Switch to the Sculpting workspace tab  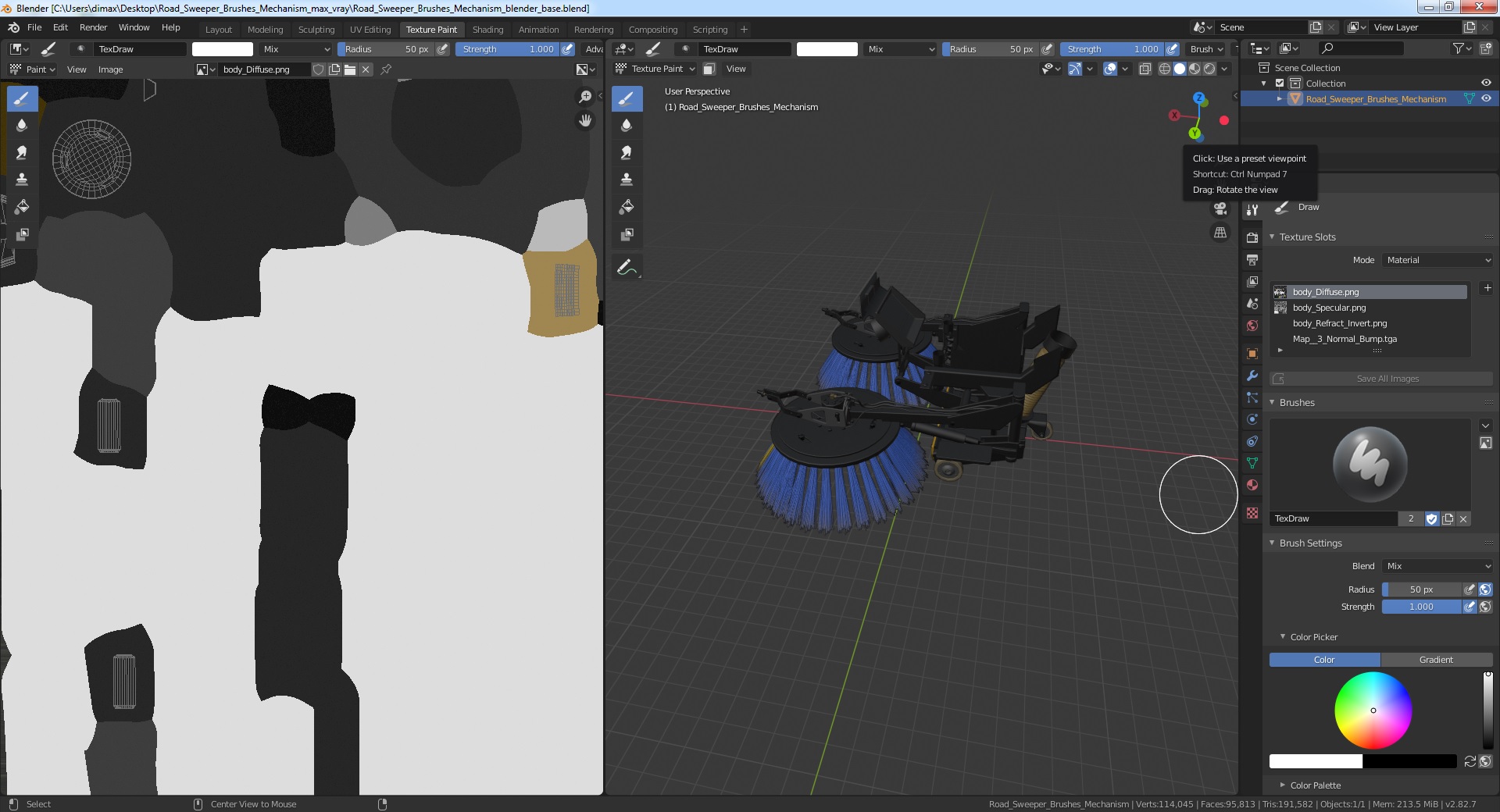[x=316, y=30]
